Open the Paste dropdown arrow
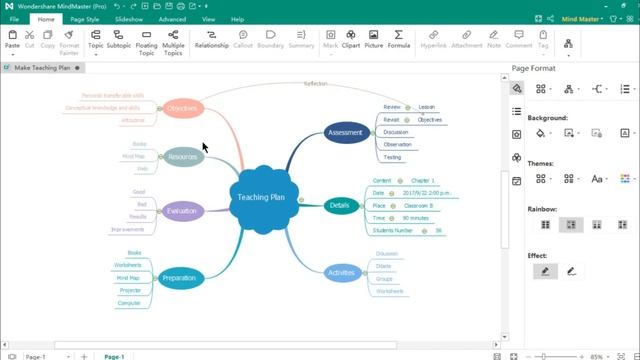This screenshot has width=640, height=360. coord(13,55)
